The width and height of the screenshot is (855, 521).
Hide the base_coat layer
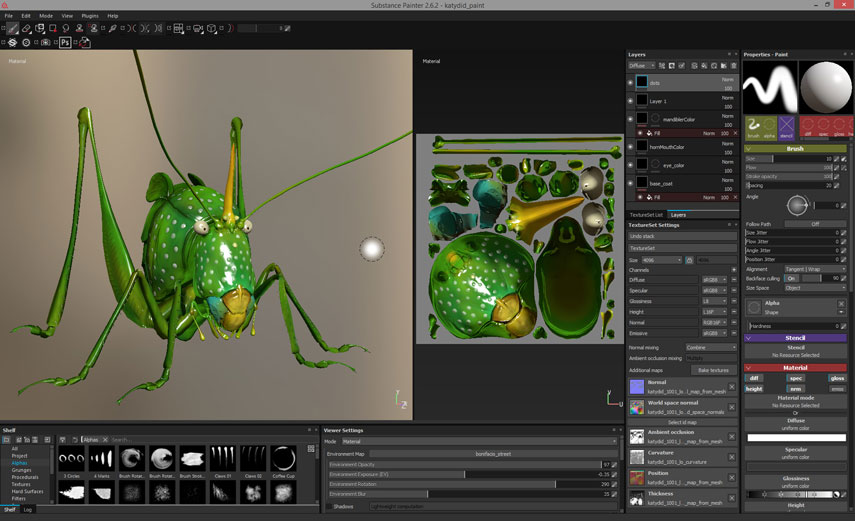630,183
